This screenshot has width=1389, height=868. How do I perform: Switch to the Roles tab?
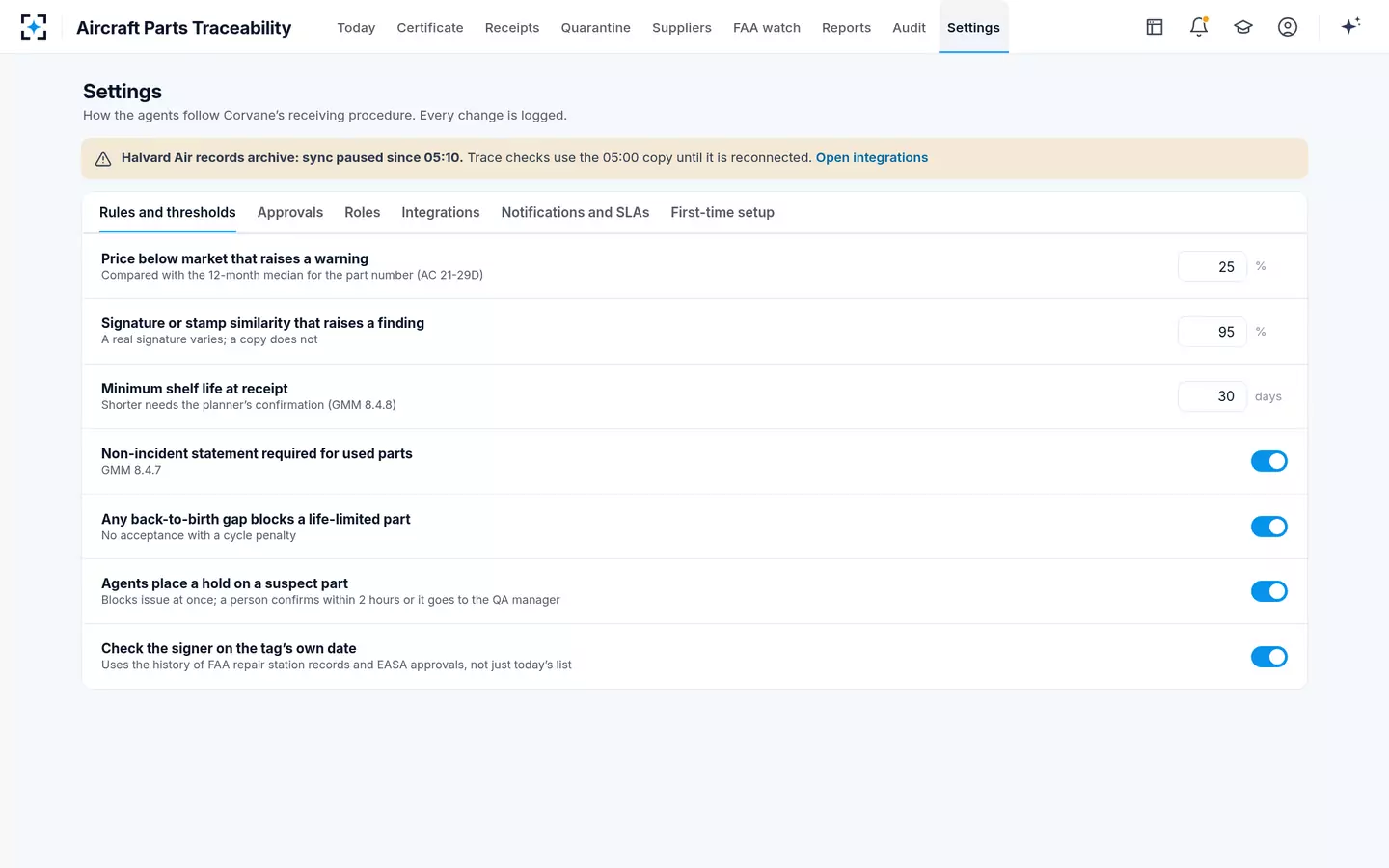[363, 212]
